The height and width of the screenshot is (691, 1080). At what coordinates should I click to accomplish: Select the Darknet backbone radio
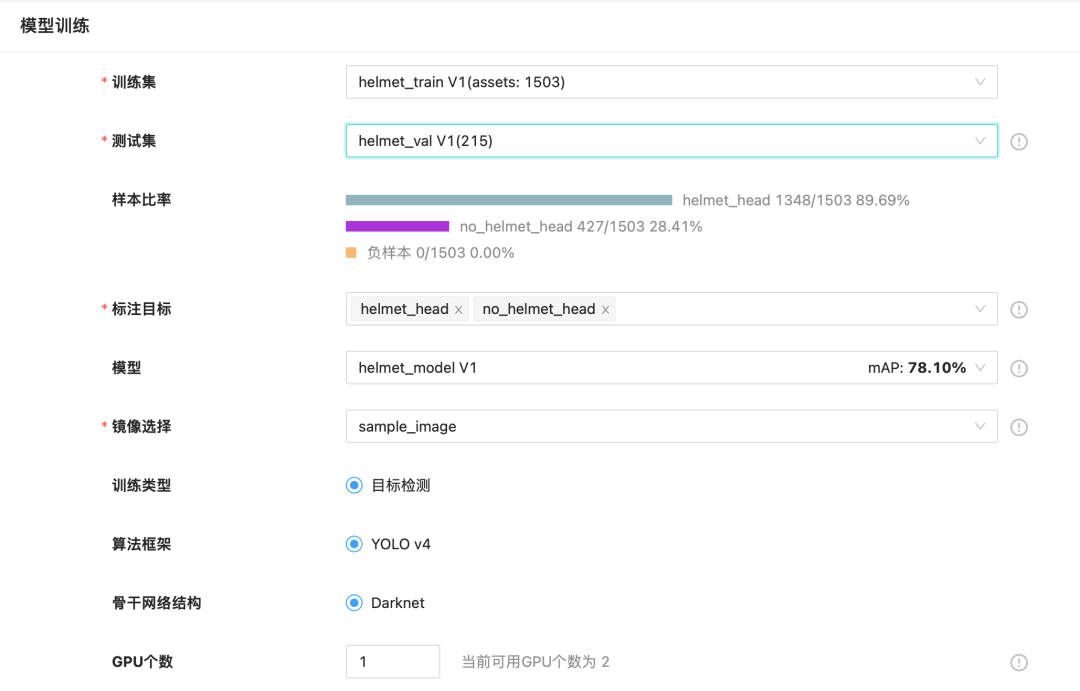[x=354, y=604]
